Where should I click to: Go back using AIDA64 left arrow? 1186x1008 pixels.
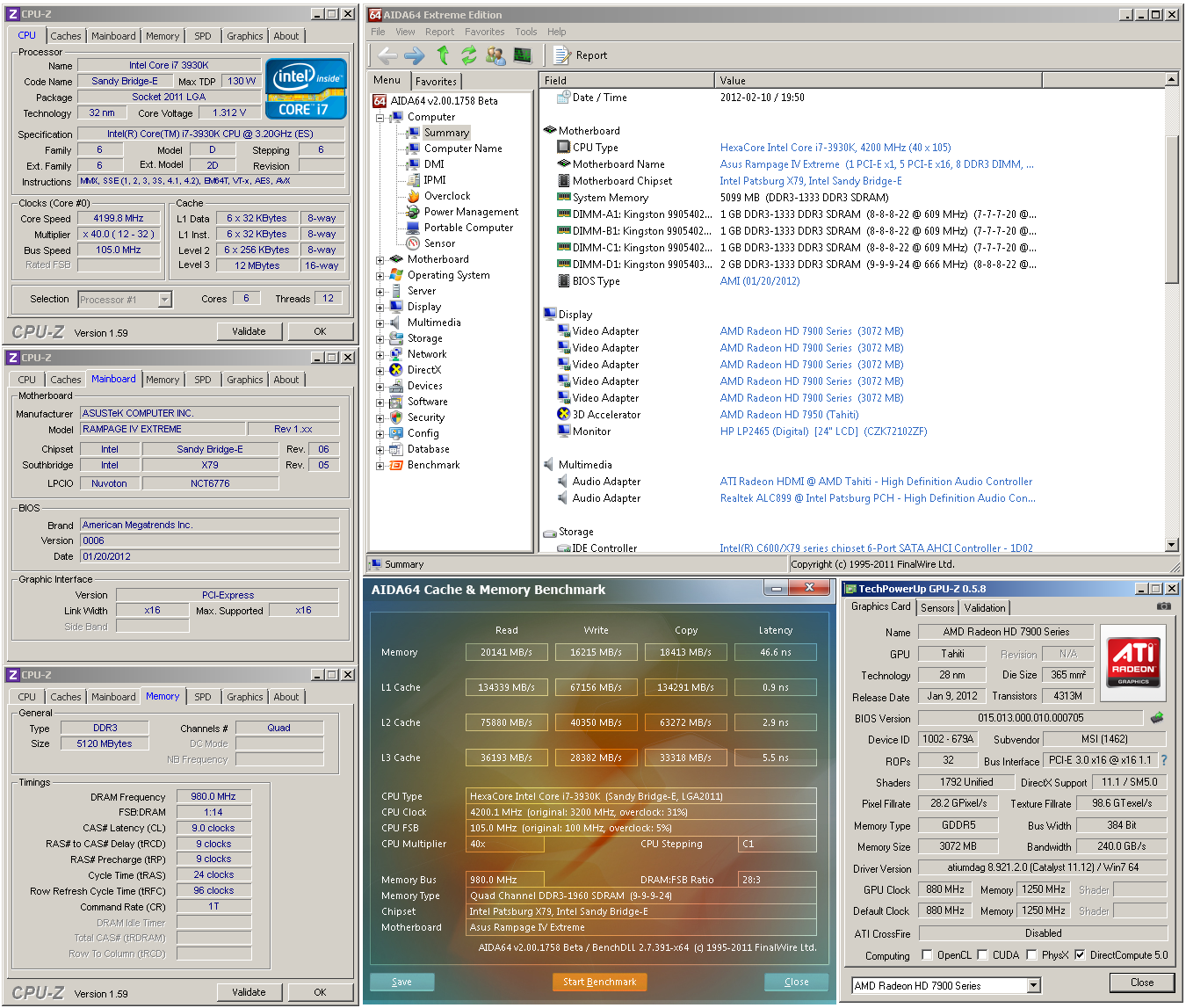click(x=387, y=55)
